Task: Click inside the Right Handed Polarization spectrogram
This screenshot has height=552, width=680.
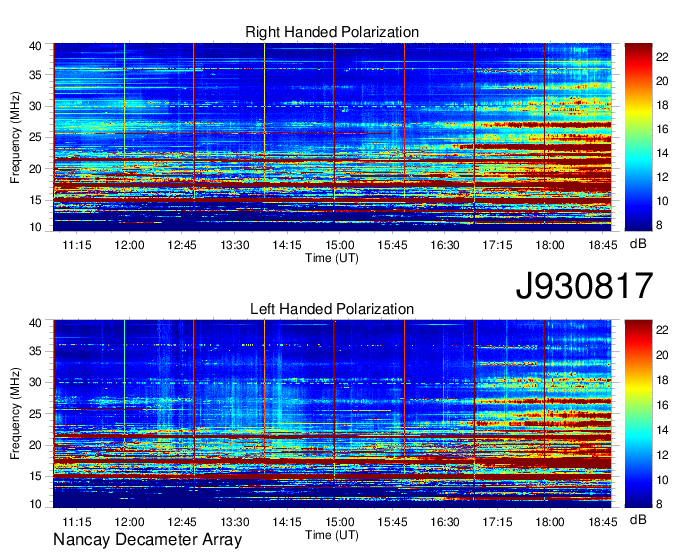Action: (x=332, y=137)
